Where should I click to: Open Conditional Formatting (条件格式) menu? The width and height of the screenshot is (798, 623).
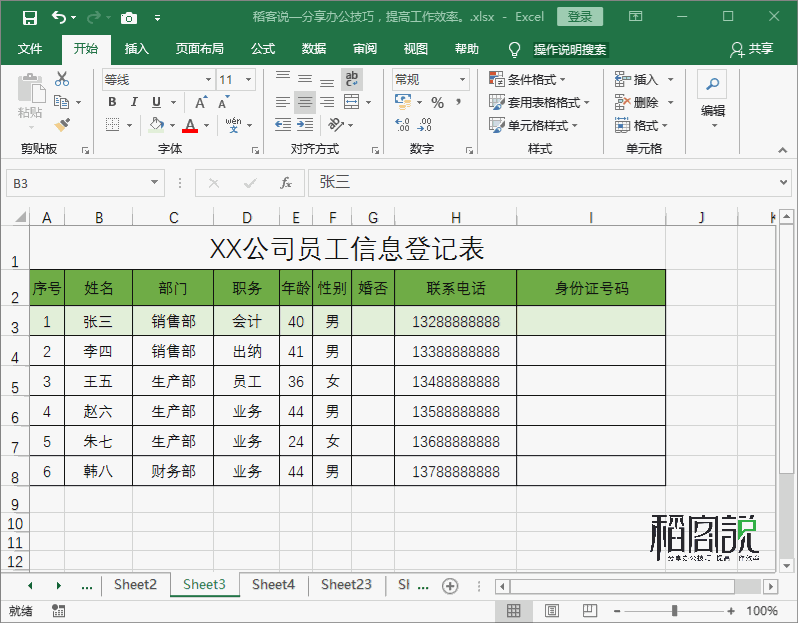(x=527, y=79)
